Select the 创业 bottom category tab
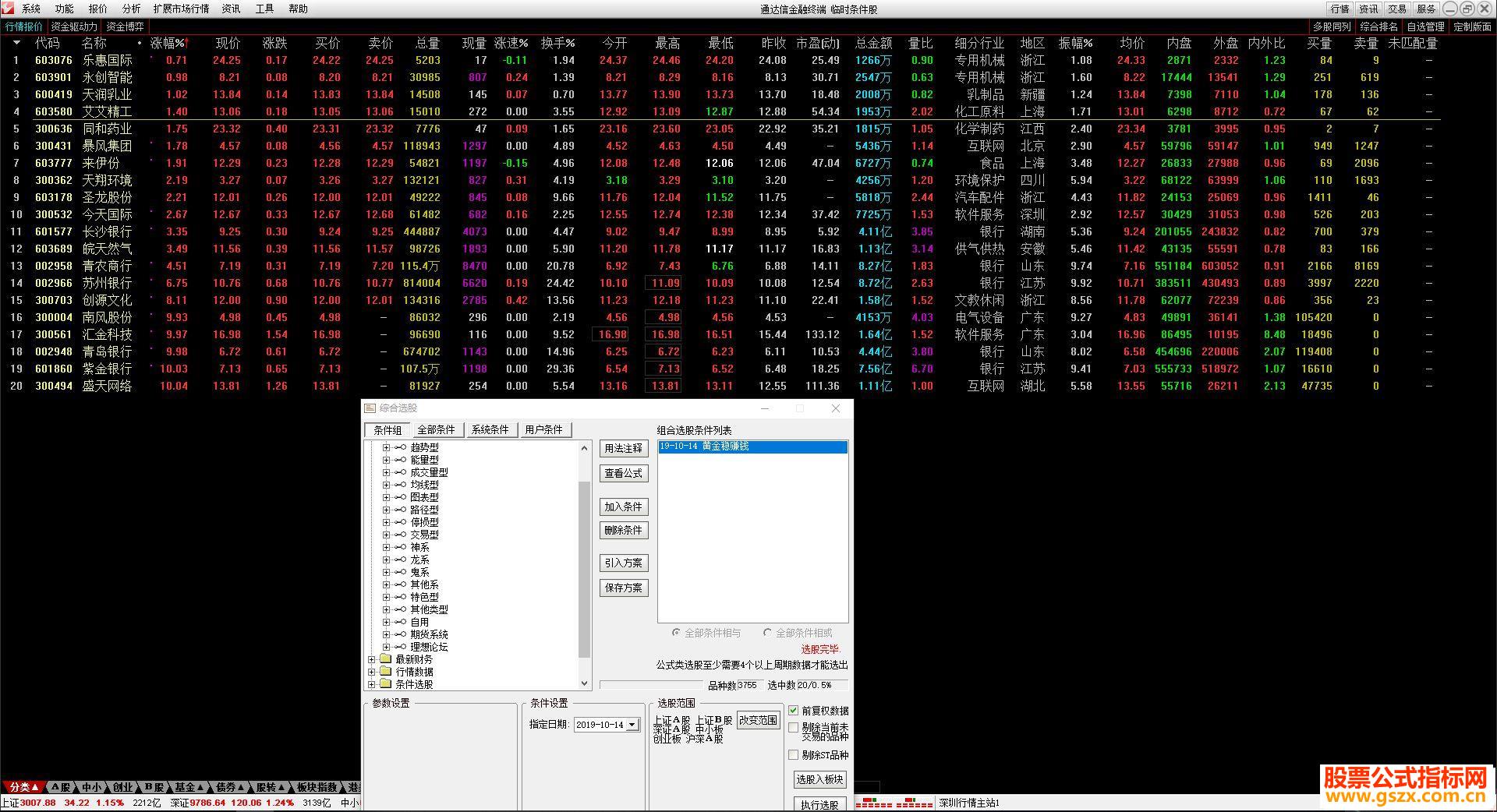This screenshot has height=812, width=1497. click(x=122, y=787)
